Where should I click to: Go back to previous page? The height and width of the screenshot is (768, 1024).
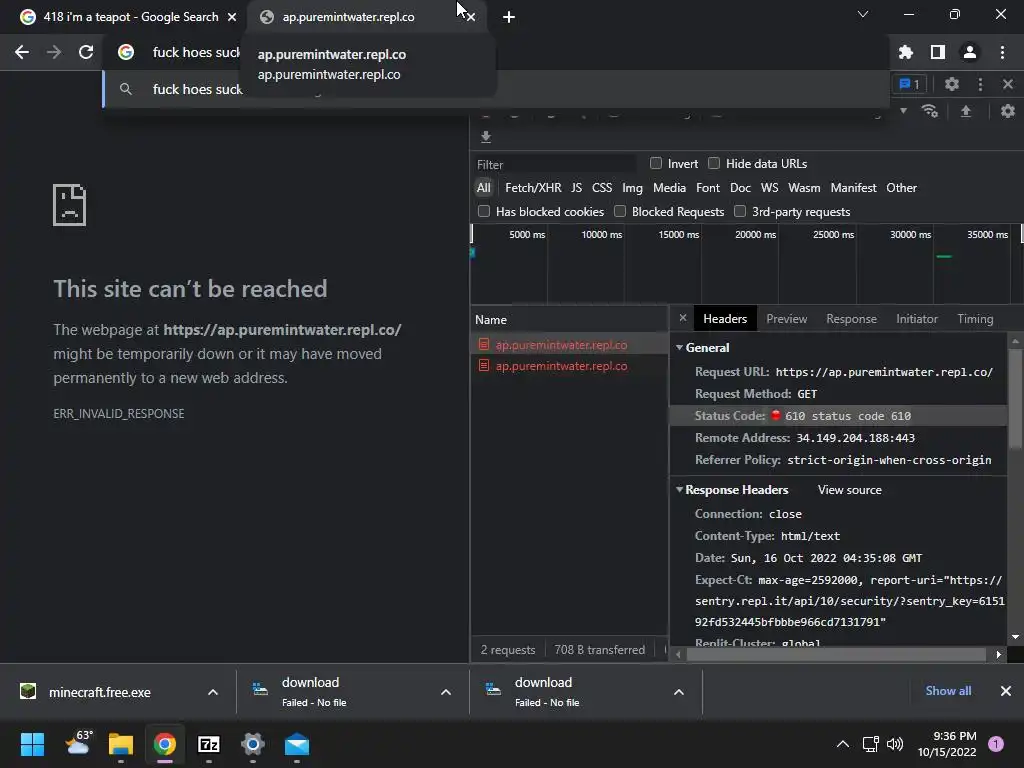pos(22,52)
